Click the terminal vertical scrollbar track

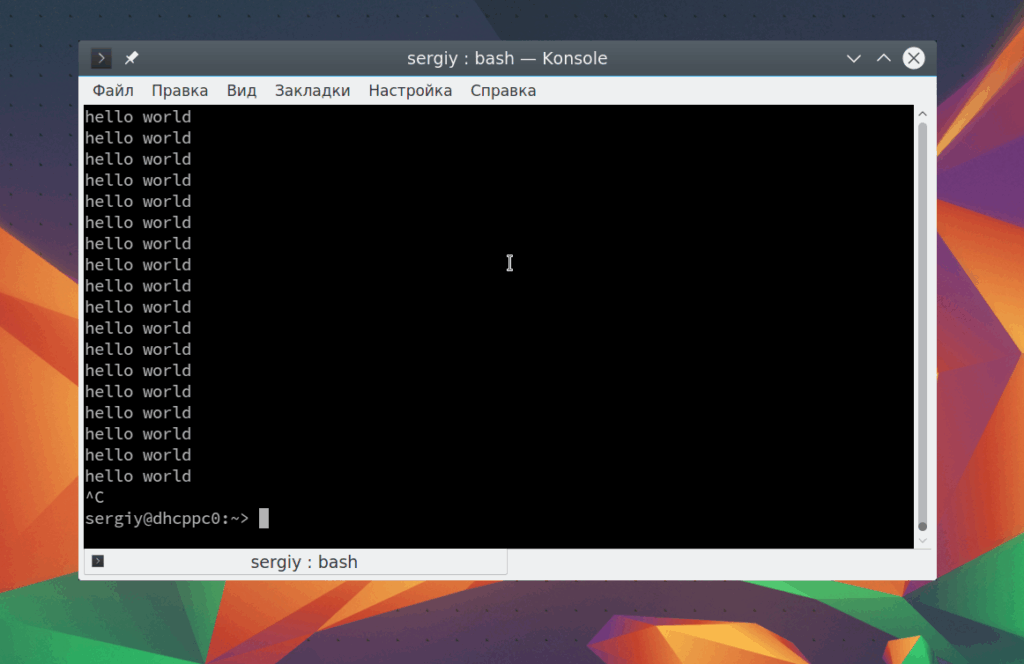click(922, 326)
